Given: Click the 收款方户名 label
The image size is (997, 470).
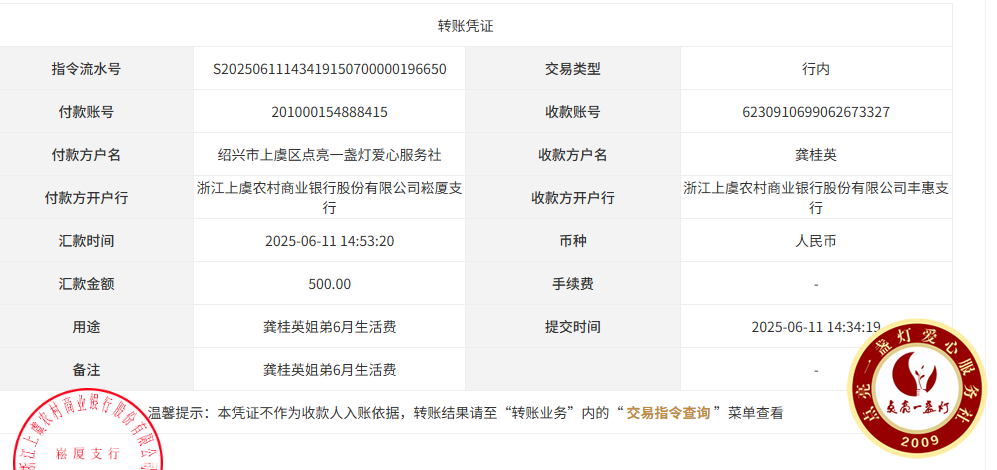Looking at the screenshot, I should point(573,155).
